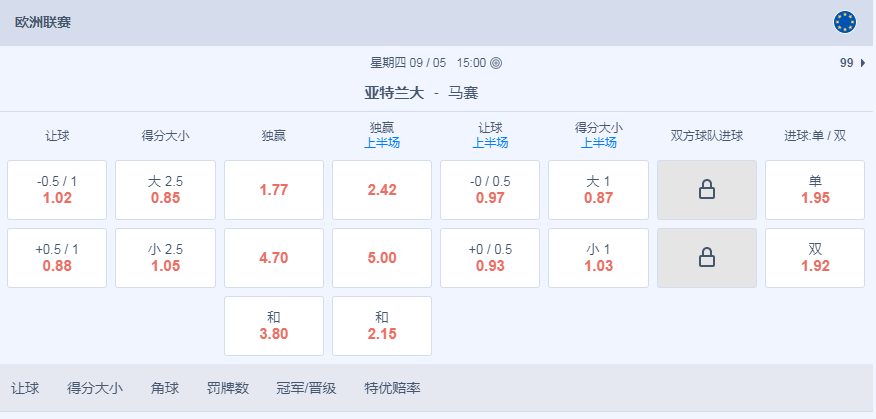
Task: Select the 双 even goals 1.92
Action: click(x=815, y=258)
